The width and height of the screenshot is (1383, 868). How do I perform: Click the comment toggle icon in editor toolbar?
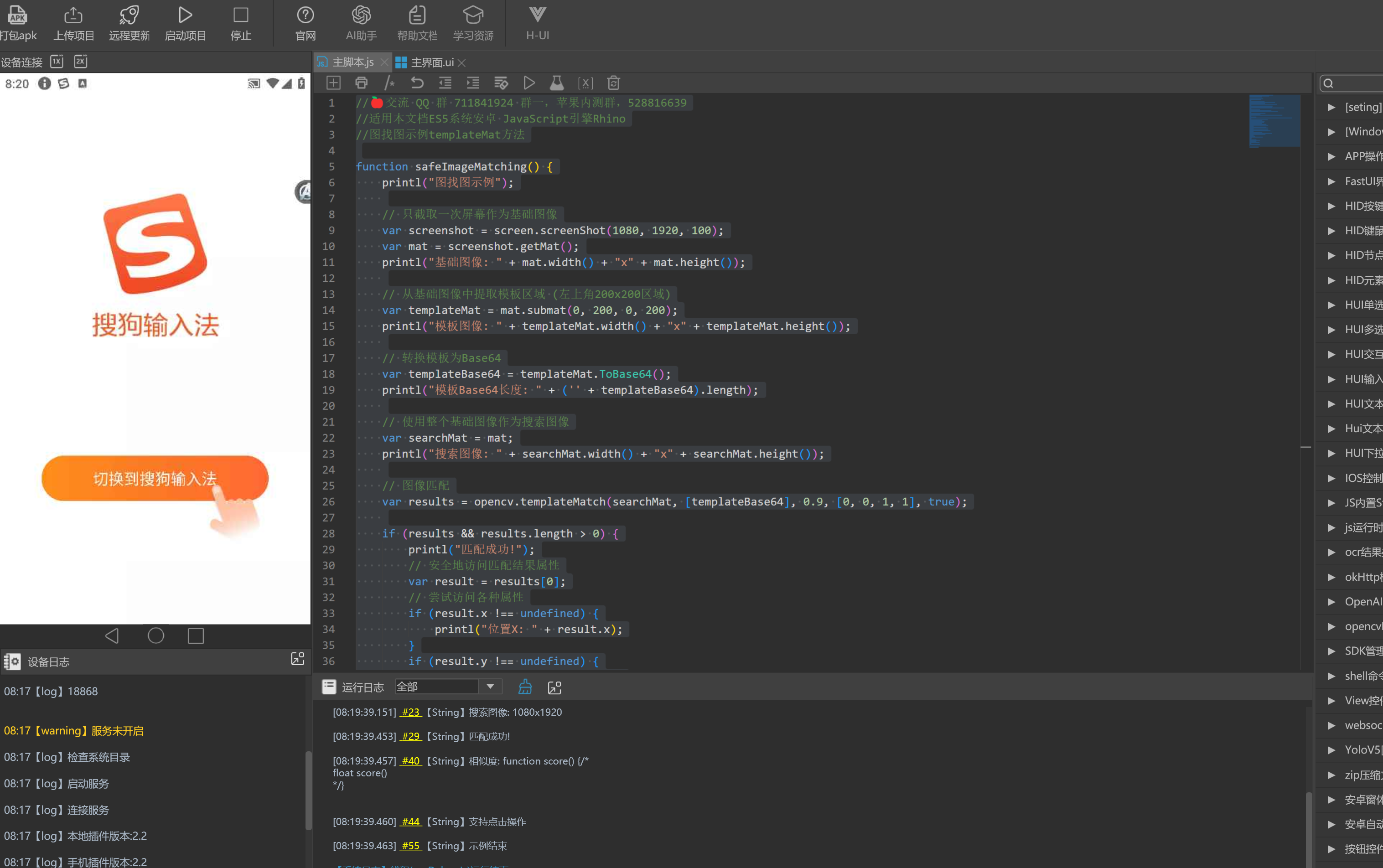pos(389,83)
